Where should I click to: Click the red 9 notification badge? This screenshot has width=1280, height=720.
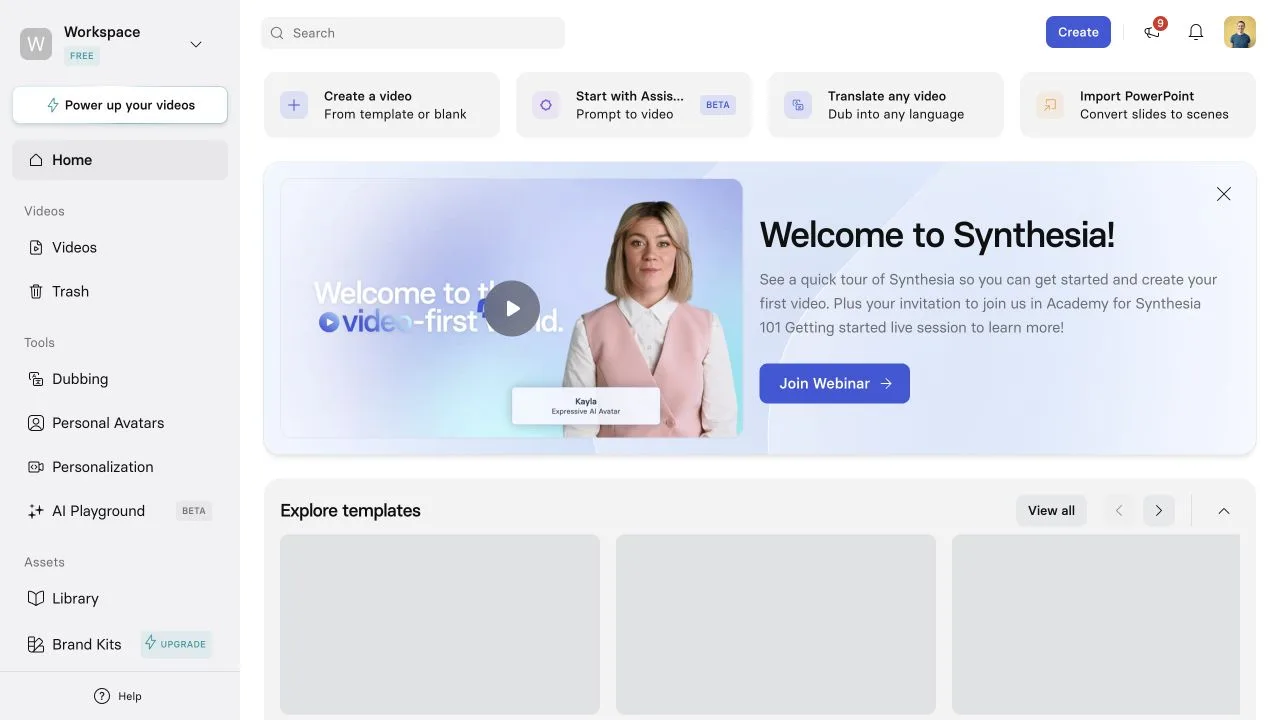point(1160,23)
